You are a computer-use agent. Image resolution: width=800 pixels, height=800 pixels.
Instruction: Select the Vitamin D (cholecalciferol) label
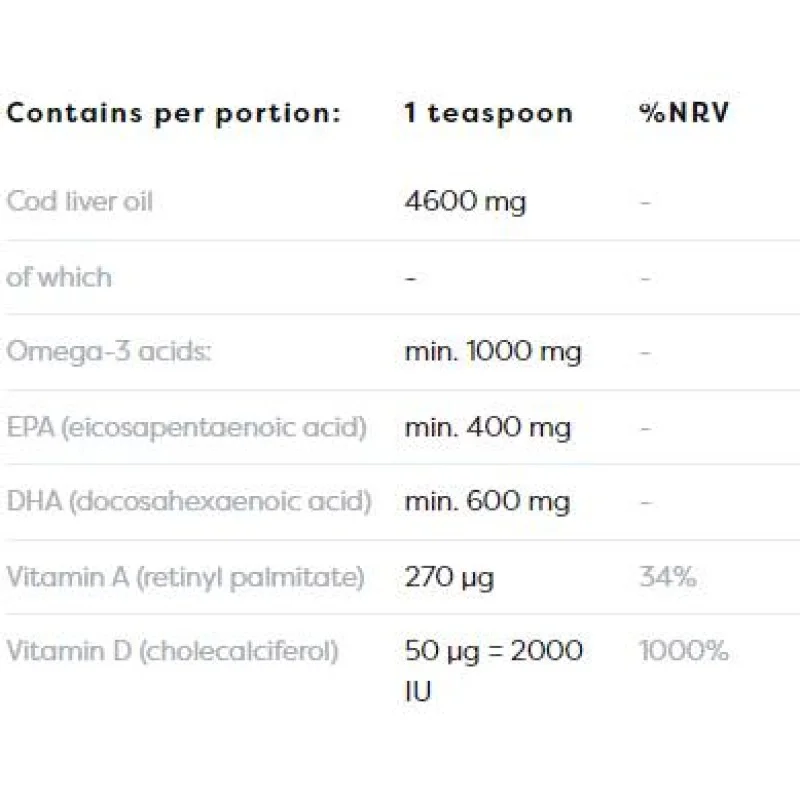[x=172, y=651]
